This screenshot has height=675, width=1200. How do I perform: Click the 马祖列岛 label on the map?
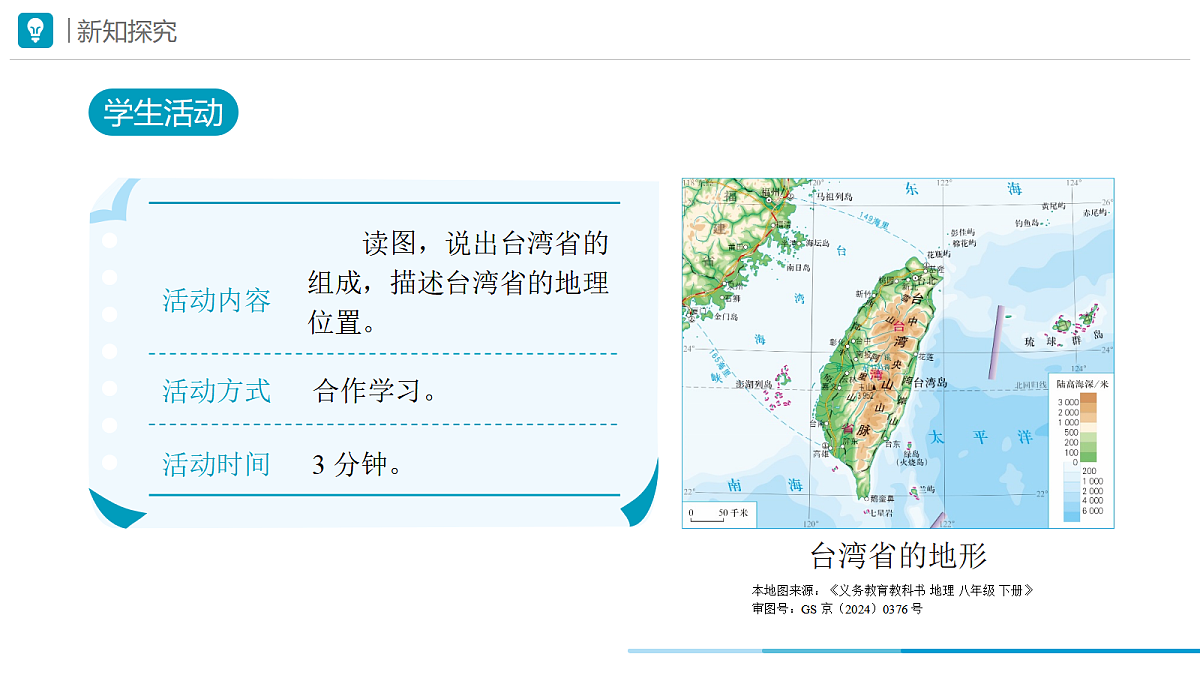(x=834, y=197)
